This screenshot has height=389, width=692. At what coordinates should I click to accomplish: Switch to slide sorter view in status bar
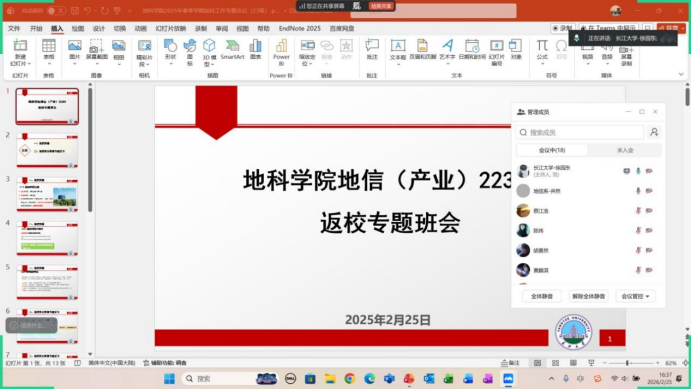(555, 363)
